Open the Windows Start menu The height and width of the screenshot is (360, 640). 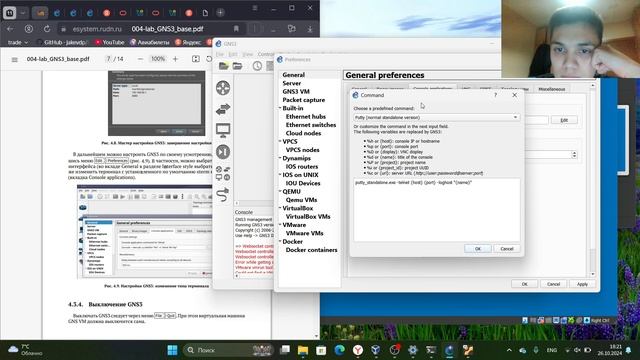[x=172, y=350]
